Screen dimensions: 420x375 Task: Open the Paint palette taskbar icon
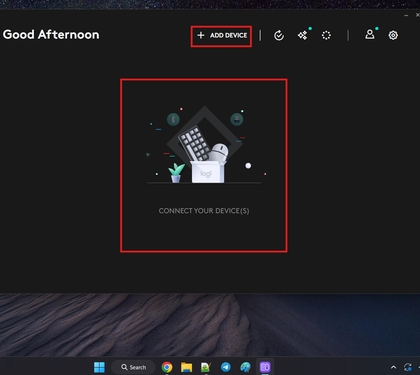245,367
